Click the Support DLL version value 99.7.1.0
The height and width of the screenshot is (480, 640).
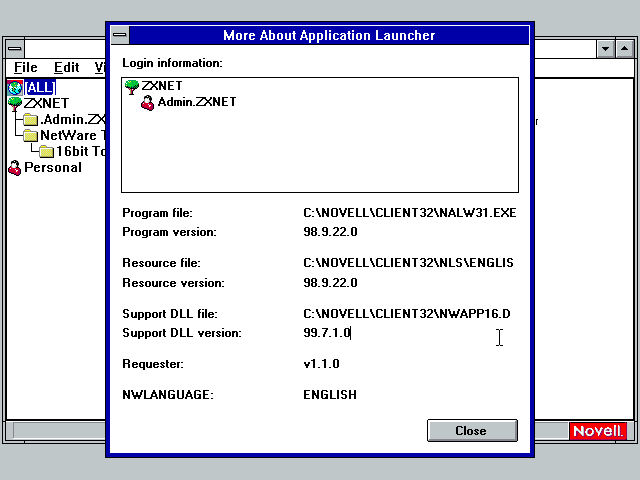click(327, 333)
